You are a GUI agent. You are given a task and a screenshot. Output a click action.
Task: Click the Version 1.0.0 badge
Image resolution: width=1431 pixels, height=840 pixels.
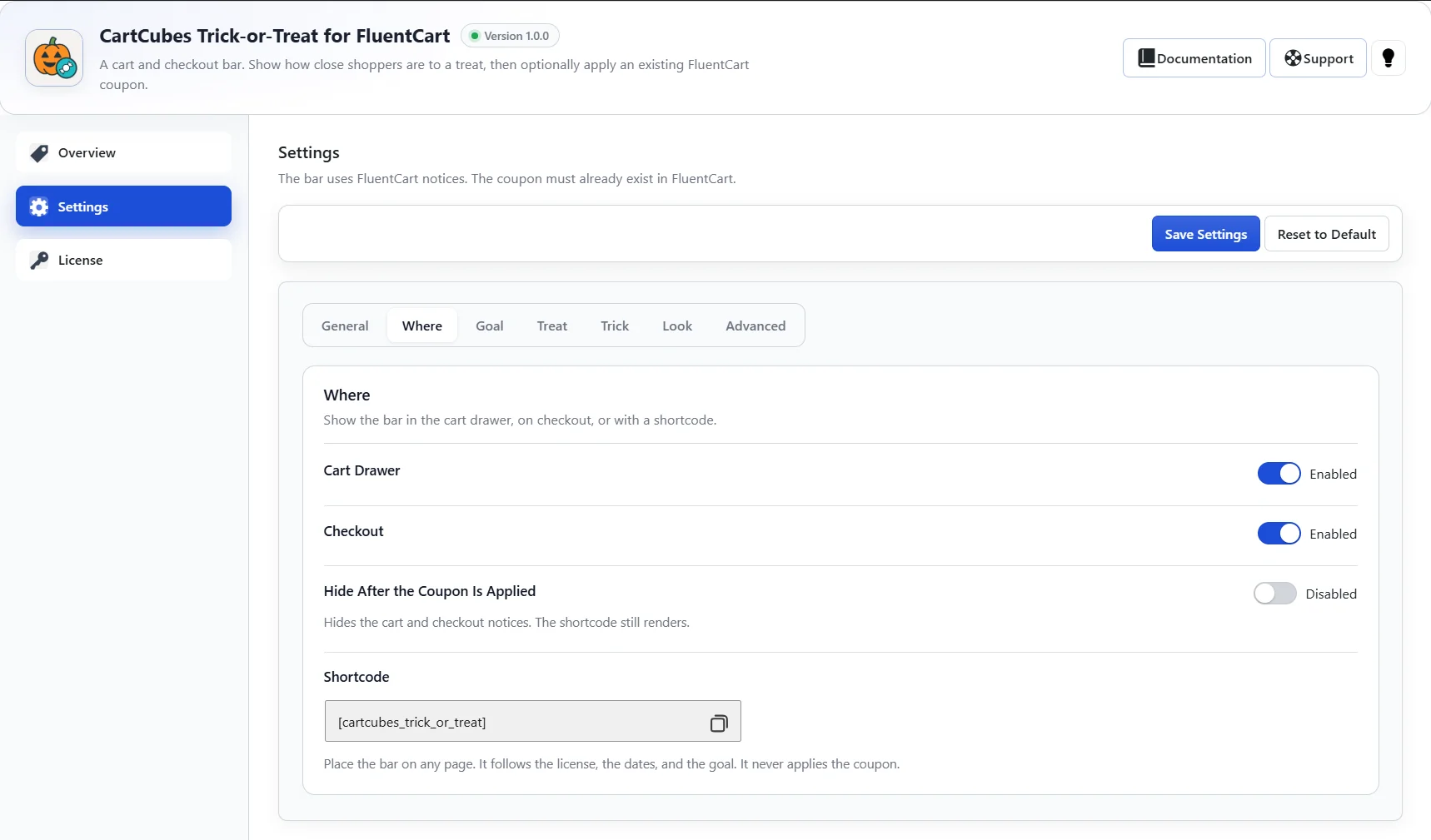tap(510, 36)
